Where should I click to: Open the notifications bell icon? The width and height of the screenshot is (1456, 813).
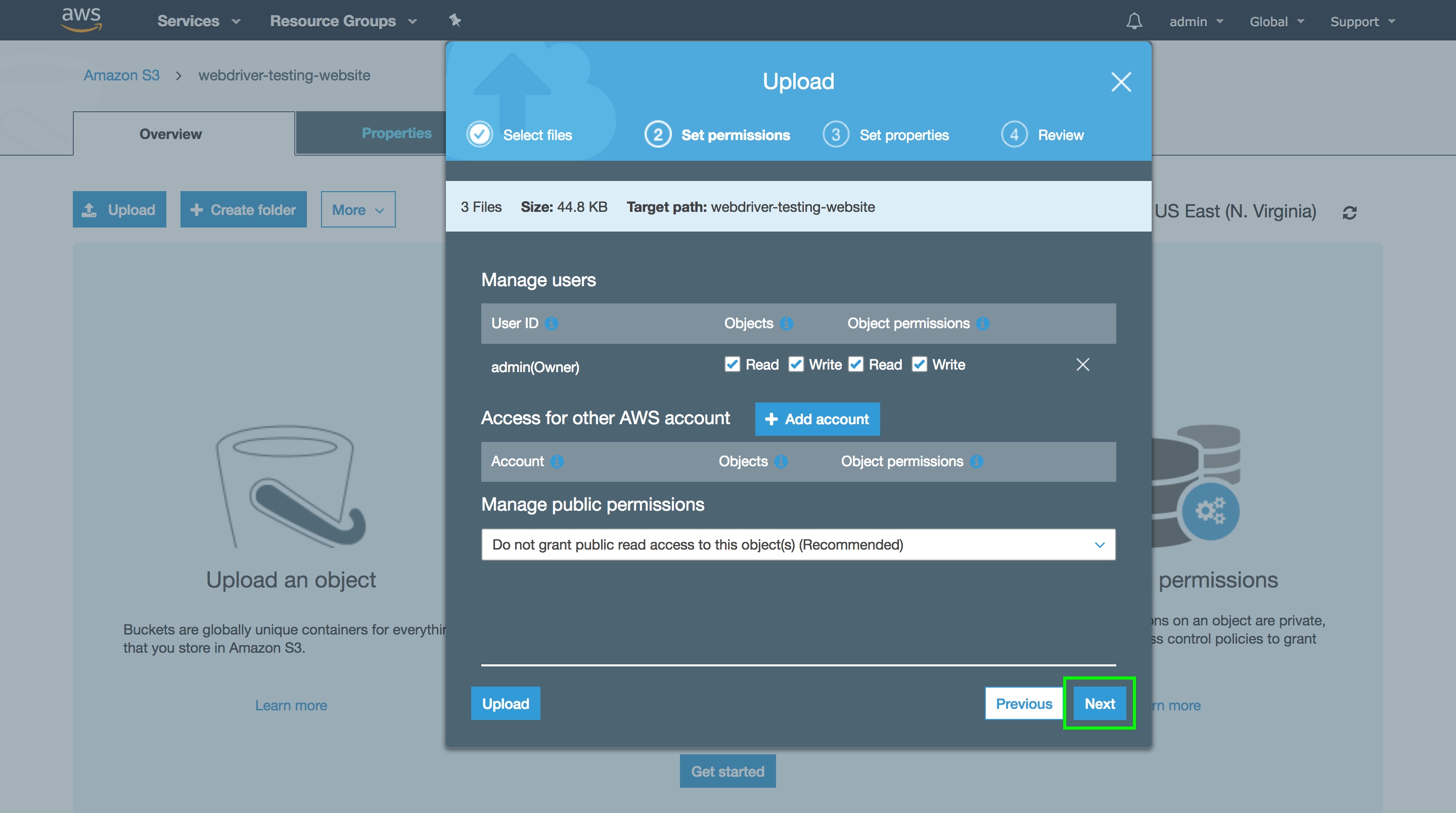[x=1134, y=21]
